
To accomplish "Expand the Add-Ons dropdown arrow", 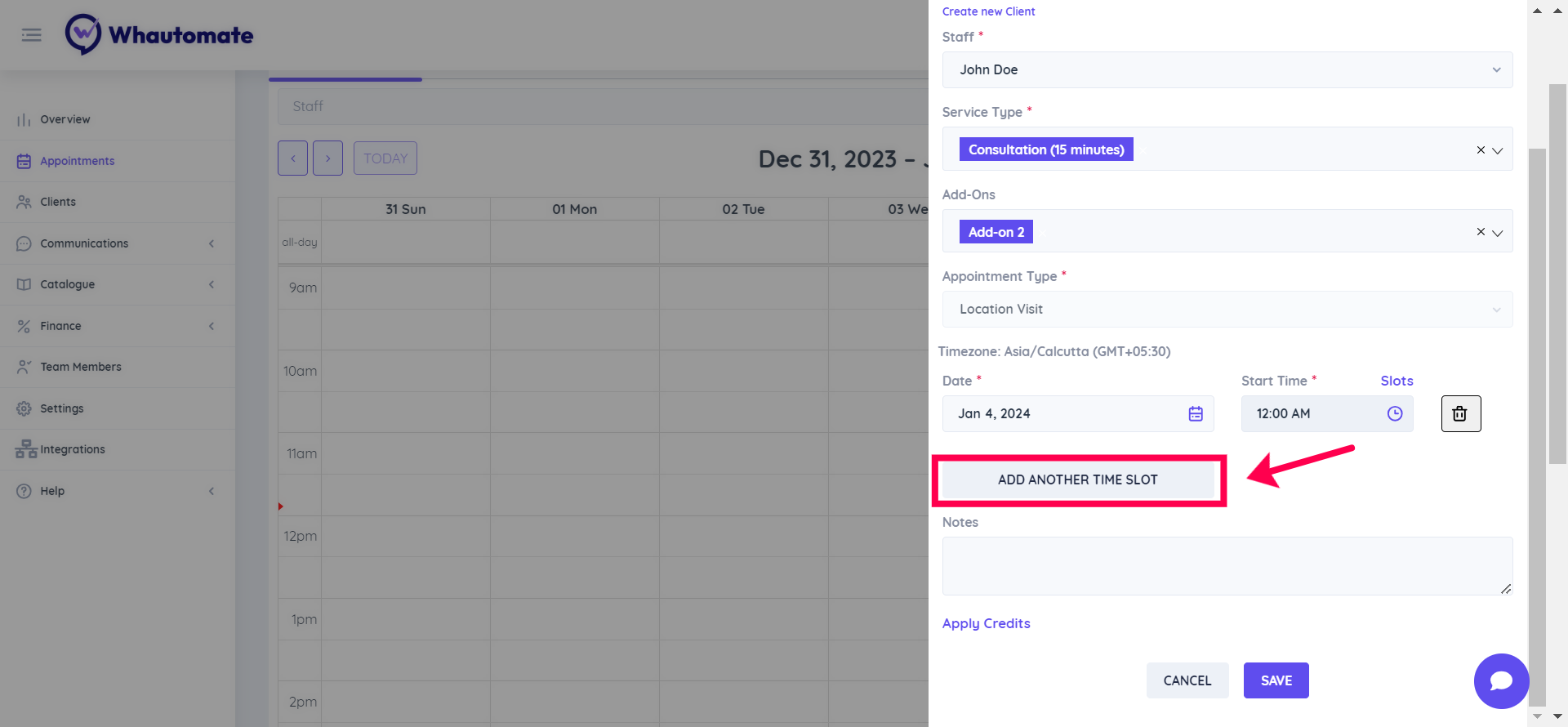I will point(1498,233).
